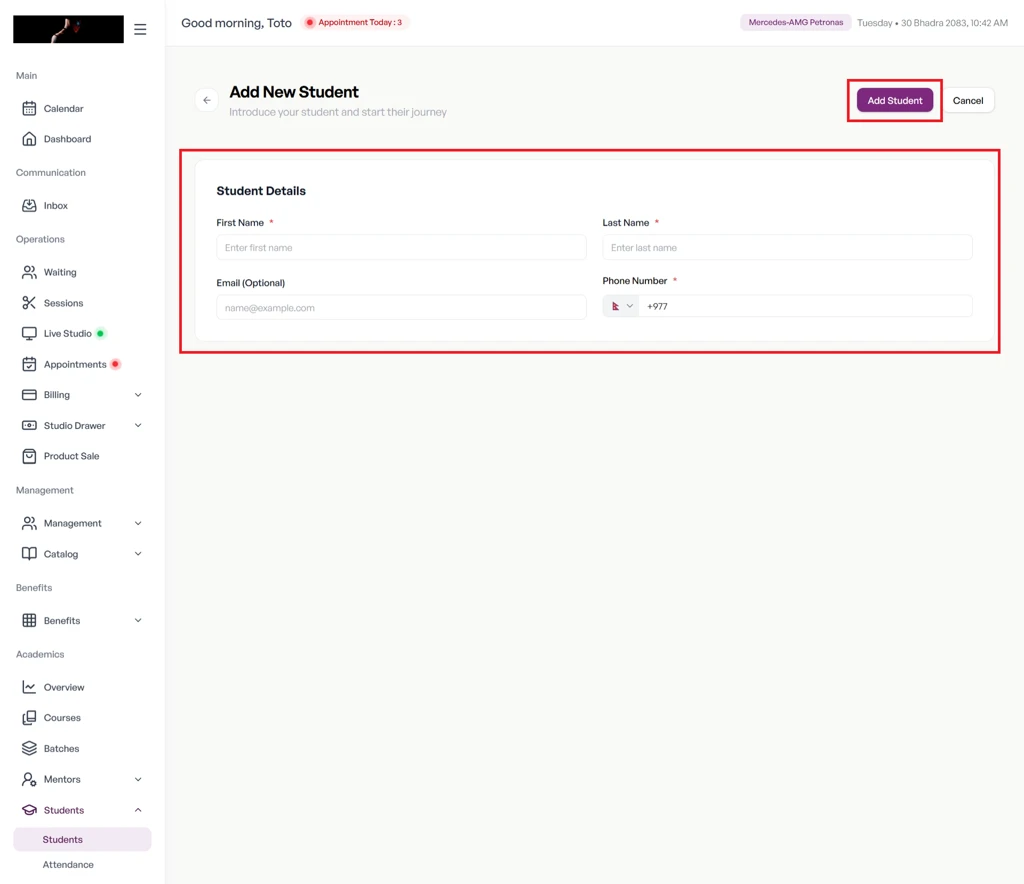Click the Billing card icon
Image resolution: width=1024 pixels, height=884 pixels.
(x=29, y=395)
